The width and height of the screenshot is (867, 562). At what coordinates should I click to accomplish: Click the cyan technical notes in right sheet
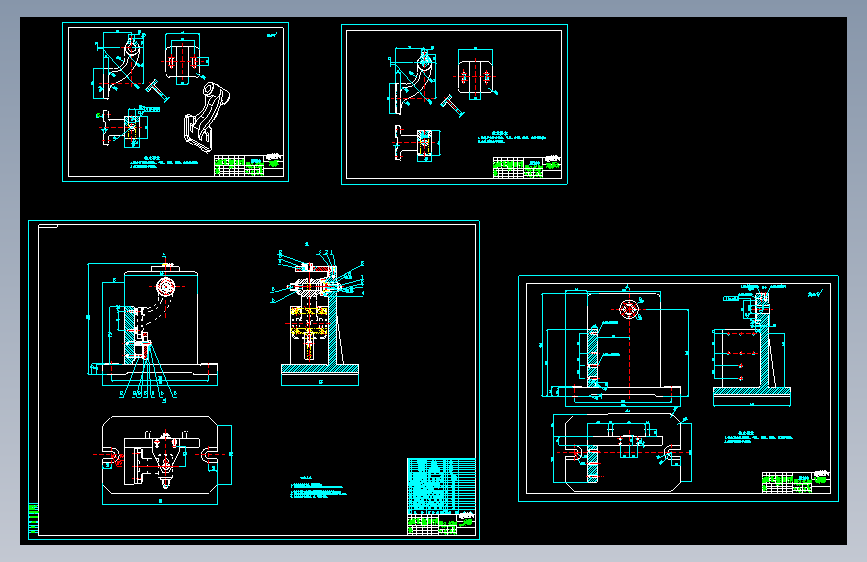(759, 438)
